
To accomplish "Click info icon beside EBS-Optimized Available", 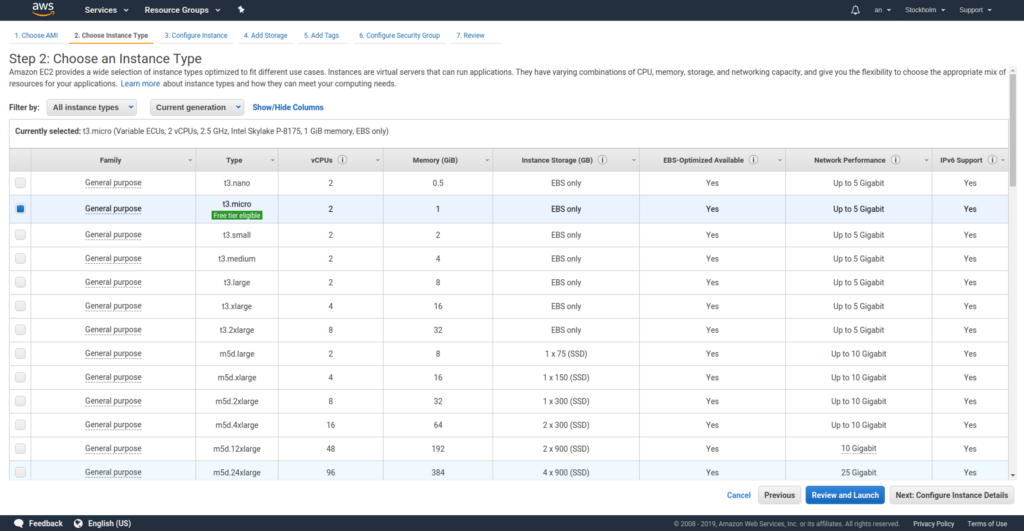I will [753, 160].
